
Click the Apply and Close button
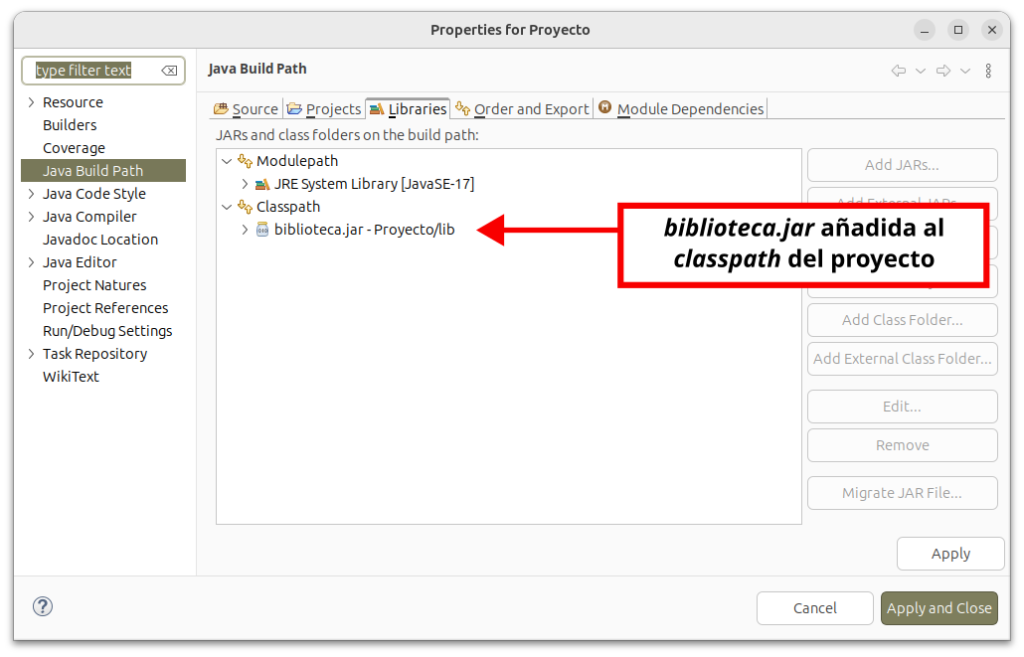(x=939, y=608)
